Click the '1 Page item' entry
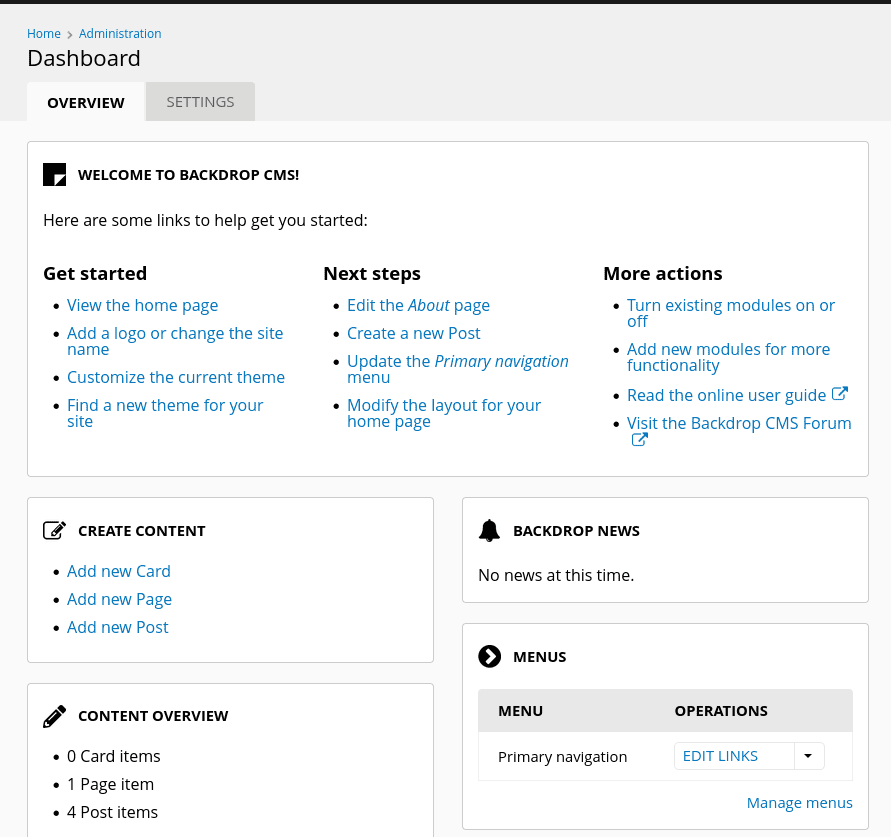This screenshot has height=837, width=891. point(110,785)
